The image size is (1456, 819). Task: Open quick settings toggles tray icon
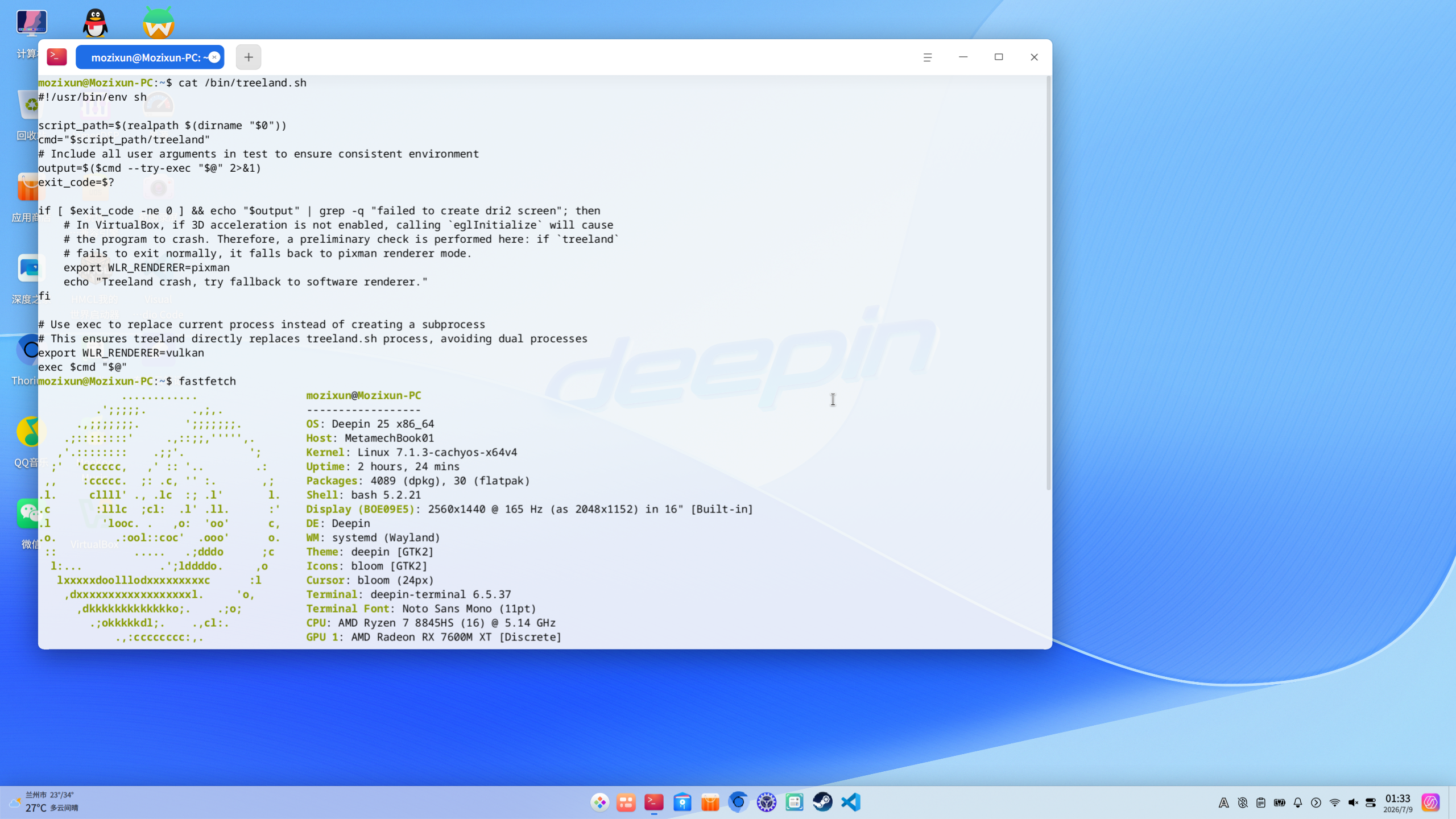1371,803
